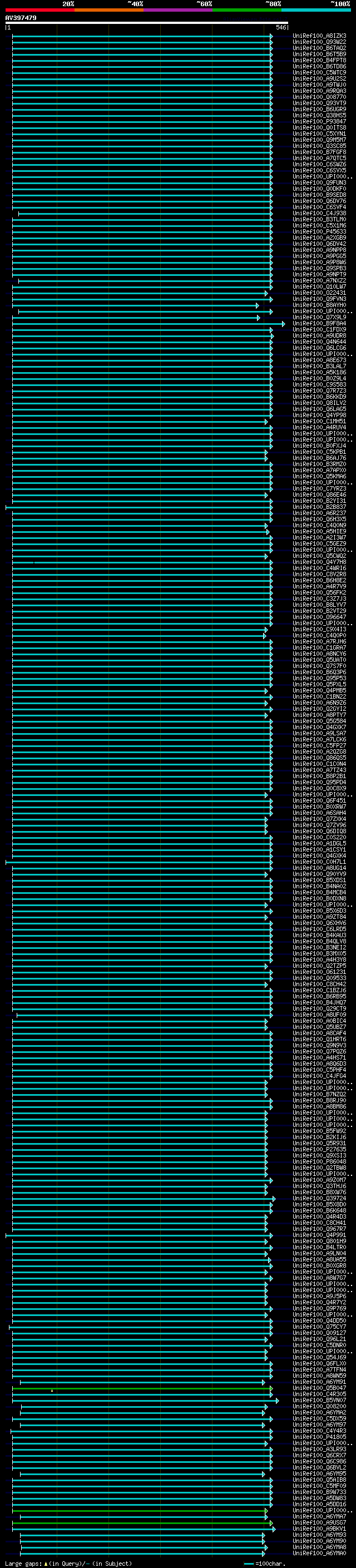
Task: Select hit UniRef100_Q93W22
Action: click(319, 42)
